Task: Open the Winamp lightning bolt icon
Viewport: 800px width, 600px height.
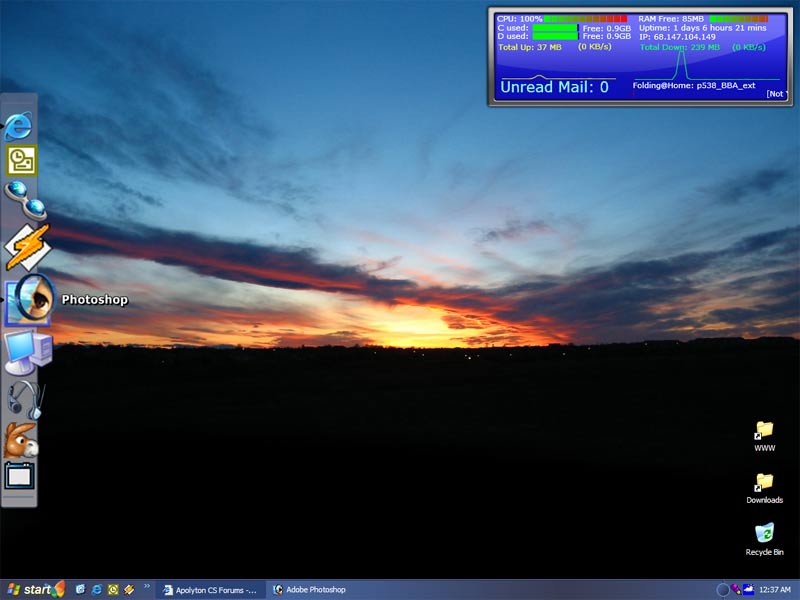Action: (25, 247)
